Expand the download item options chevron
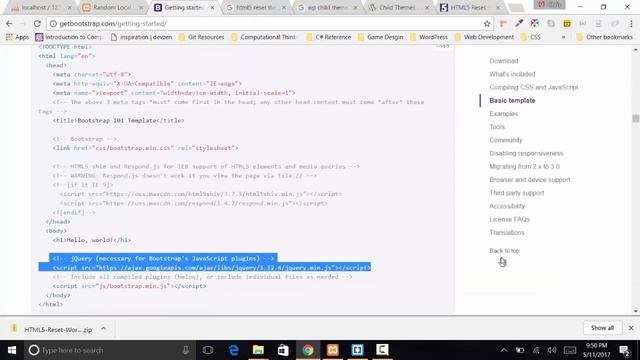Screen dimensions: 640x360 (104, 329)
